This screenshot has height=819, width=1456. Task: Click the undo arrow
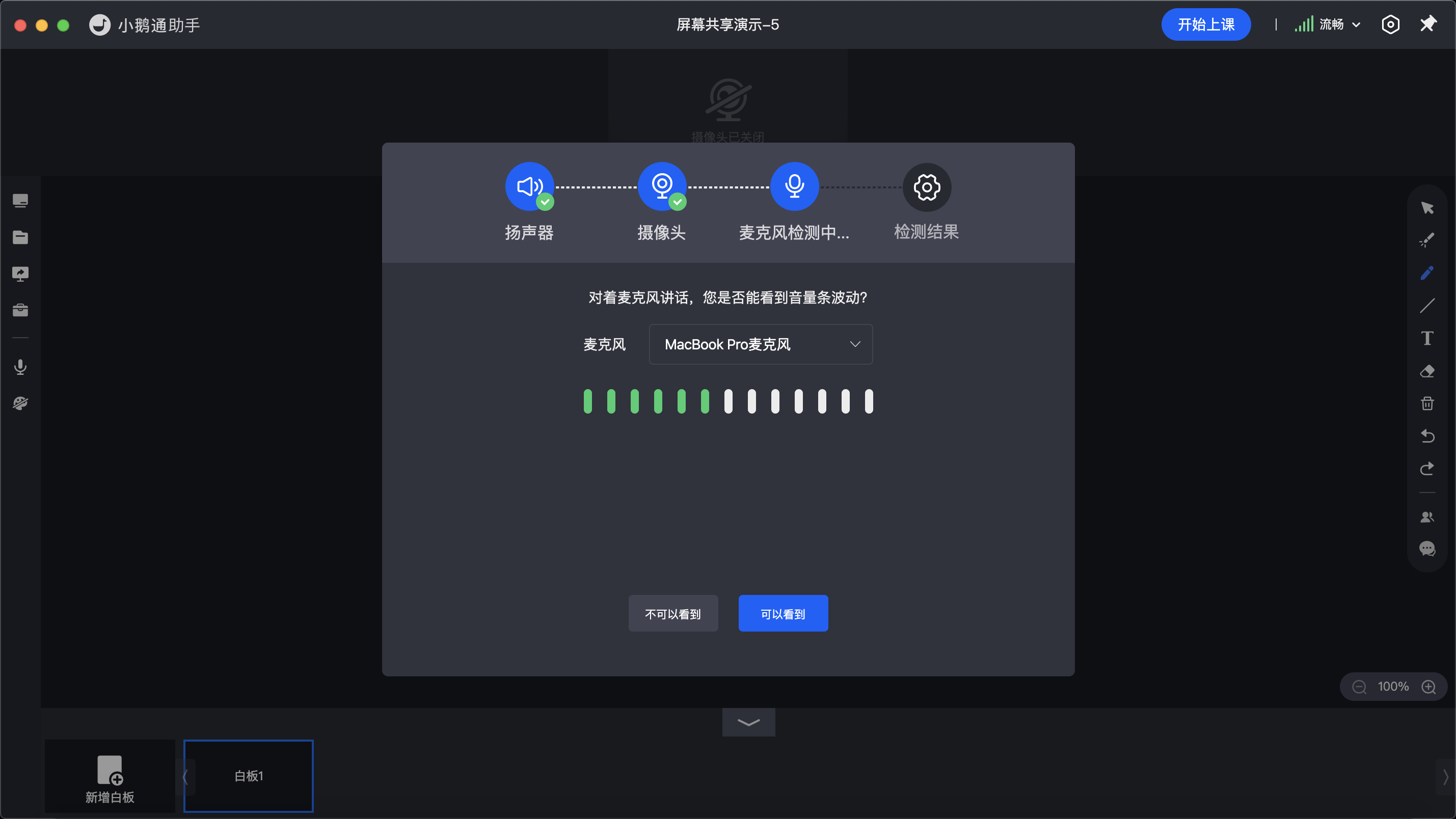pyautogui.click(x=1426, y=436)
